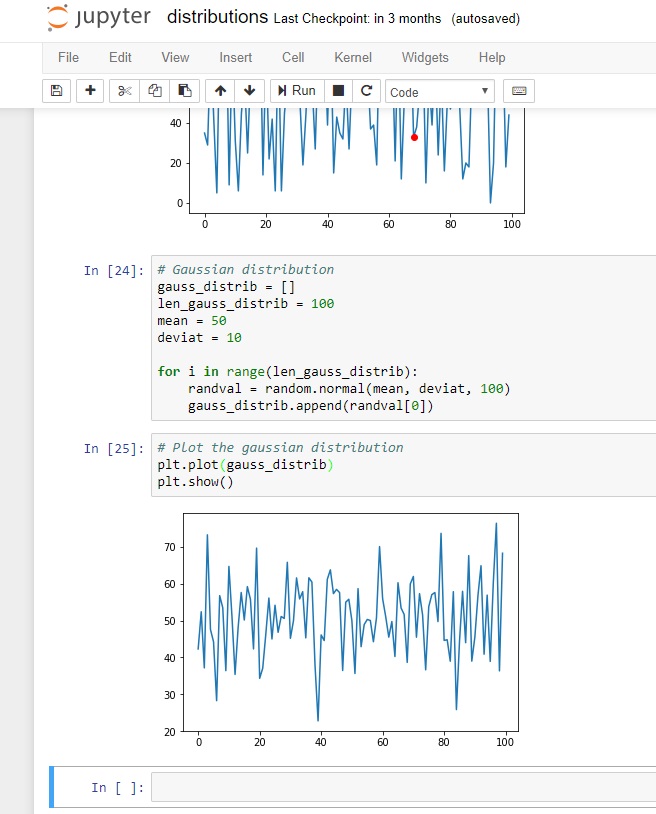Click the '# Gaussian distribution' comment line
Viewport: 656px width, 814px height.
[245, 269]
